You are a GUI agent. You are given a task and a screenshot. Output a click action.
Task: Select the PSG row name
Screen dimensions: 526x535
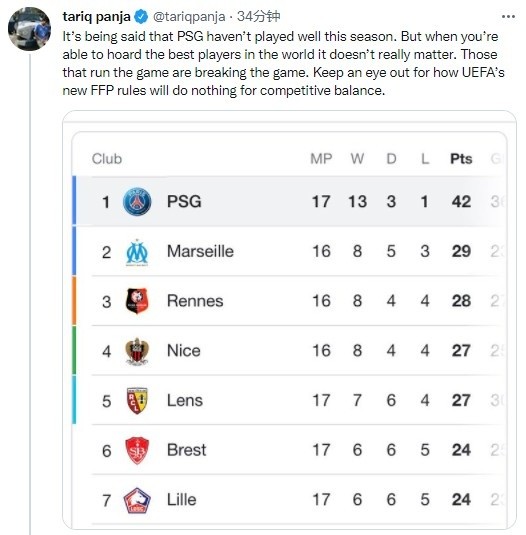[x=184, y=201]
